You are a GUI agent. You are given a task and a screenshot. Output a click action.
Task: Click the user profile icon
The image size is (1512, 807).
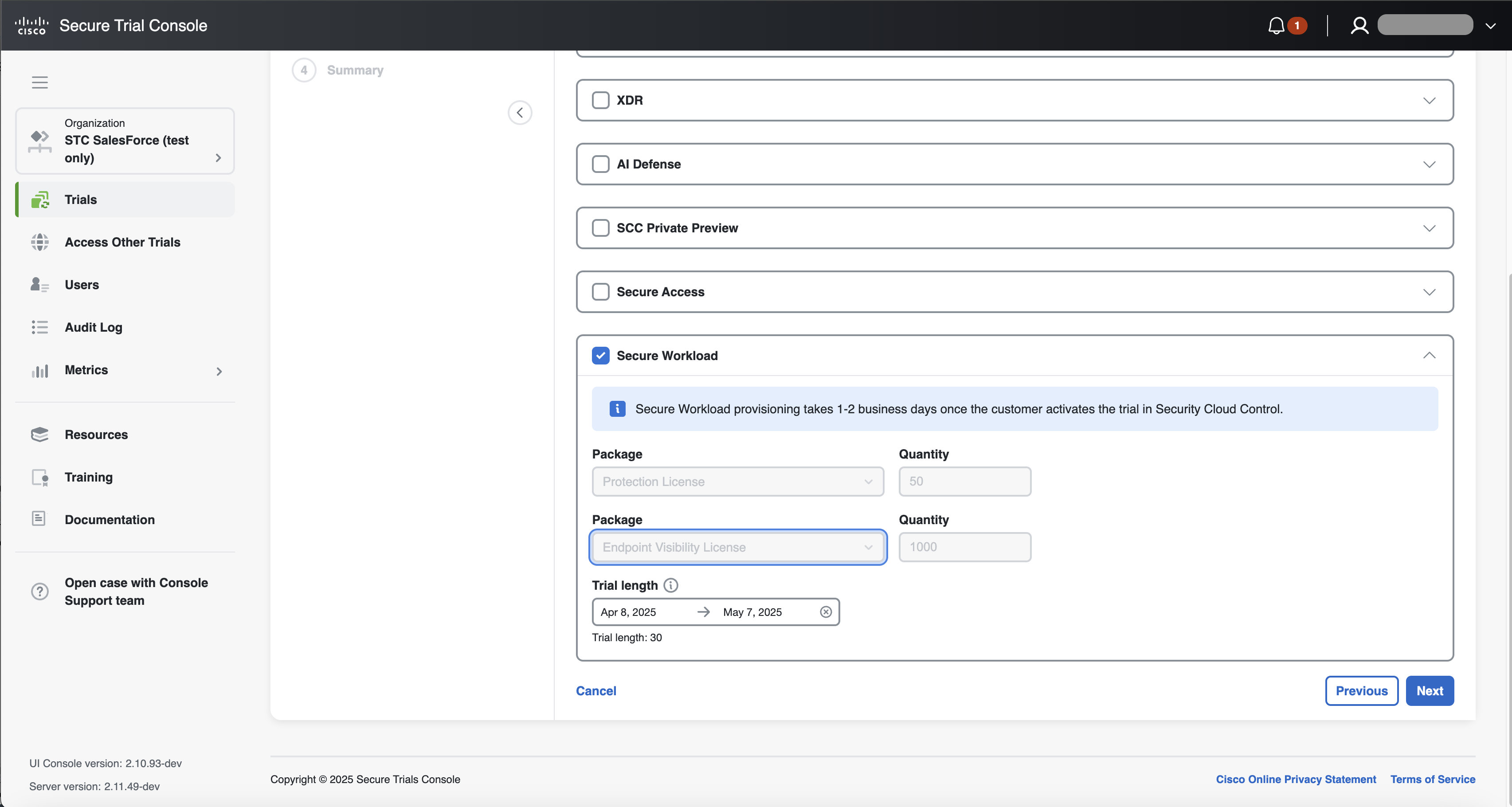coord(1359,25)
